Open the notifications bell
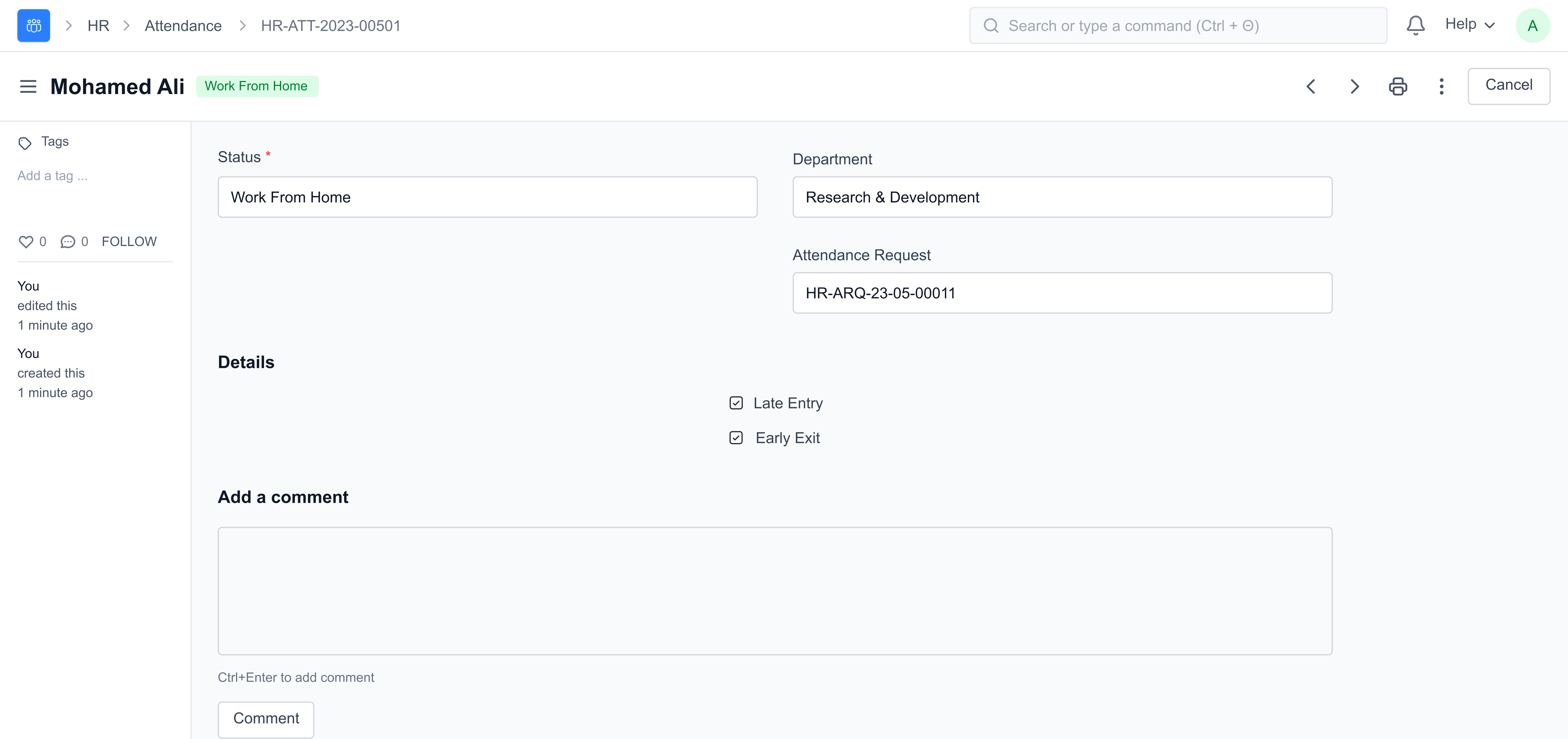Viewport: 1568px width, 739px height. point(1415,26)
